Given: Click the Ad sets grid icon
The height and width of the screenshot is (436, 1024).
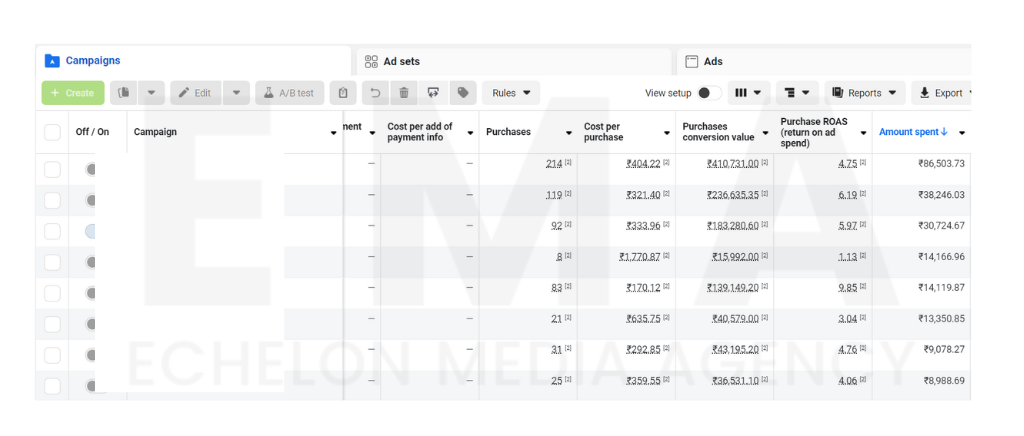Looking at the screenshot, I should (371, 61).
